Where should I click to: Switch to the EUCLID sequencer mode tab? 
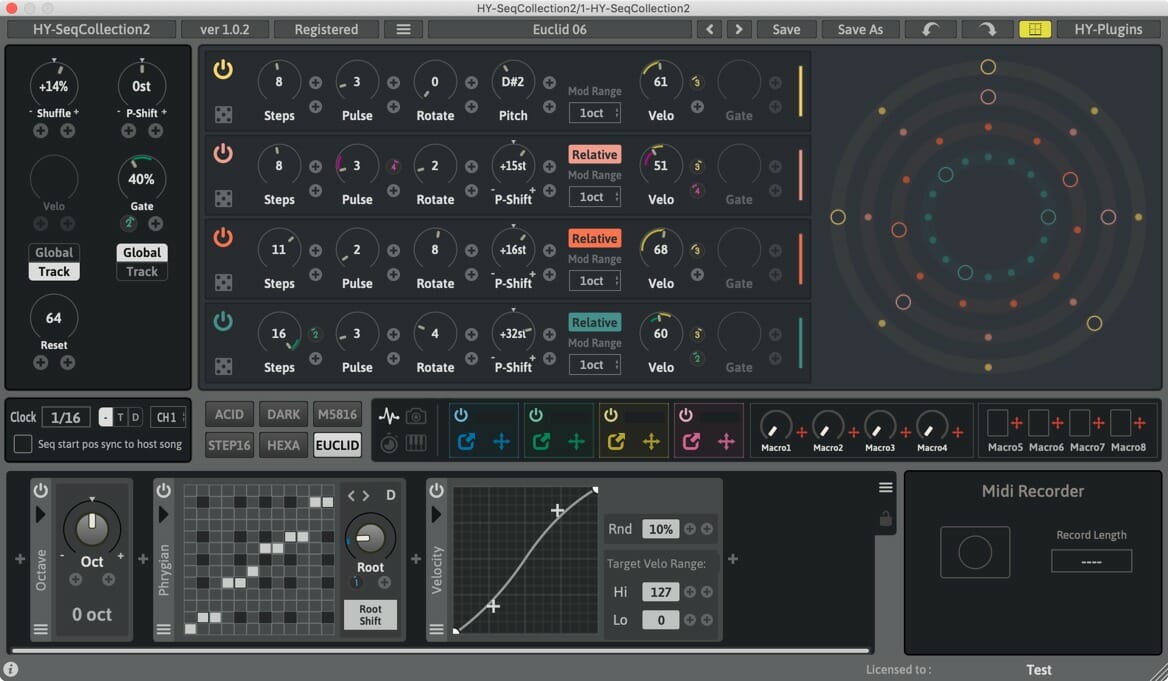tap(337, 445)
